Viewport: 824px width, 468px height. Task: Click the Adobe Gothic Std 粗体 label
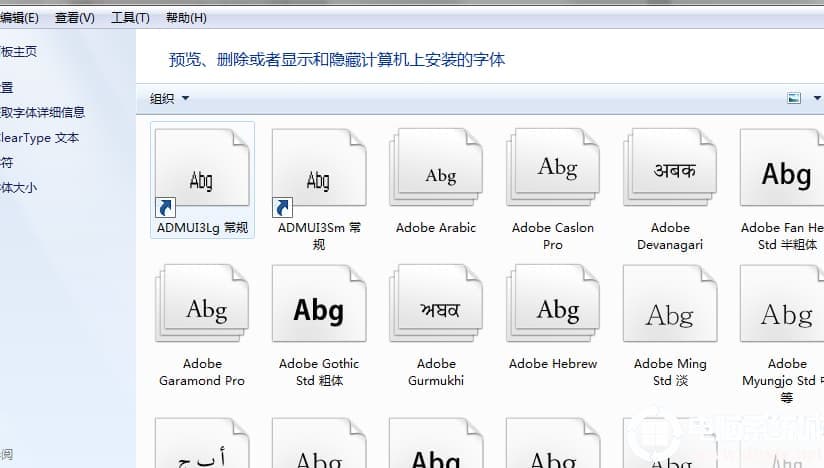319,372
